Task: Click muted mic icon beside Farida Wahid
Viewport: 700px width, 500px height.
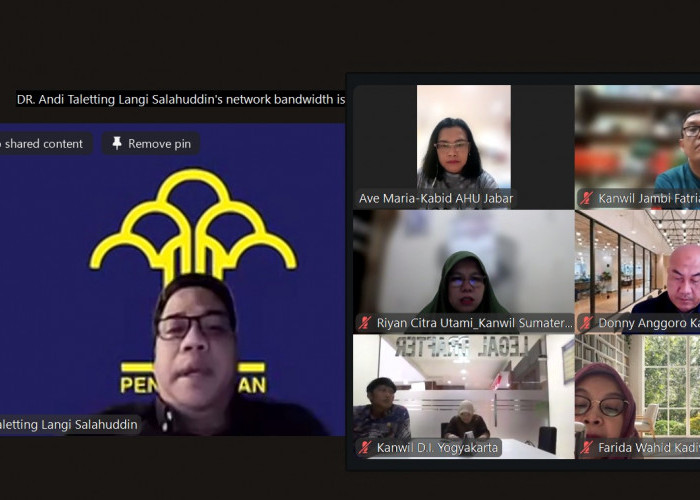Action: [x=586, y=447]
